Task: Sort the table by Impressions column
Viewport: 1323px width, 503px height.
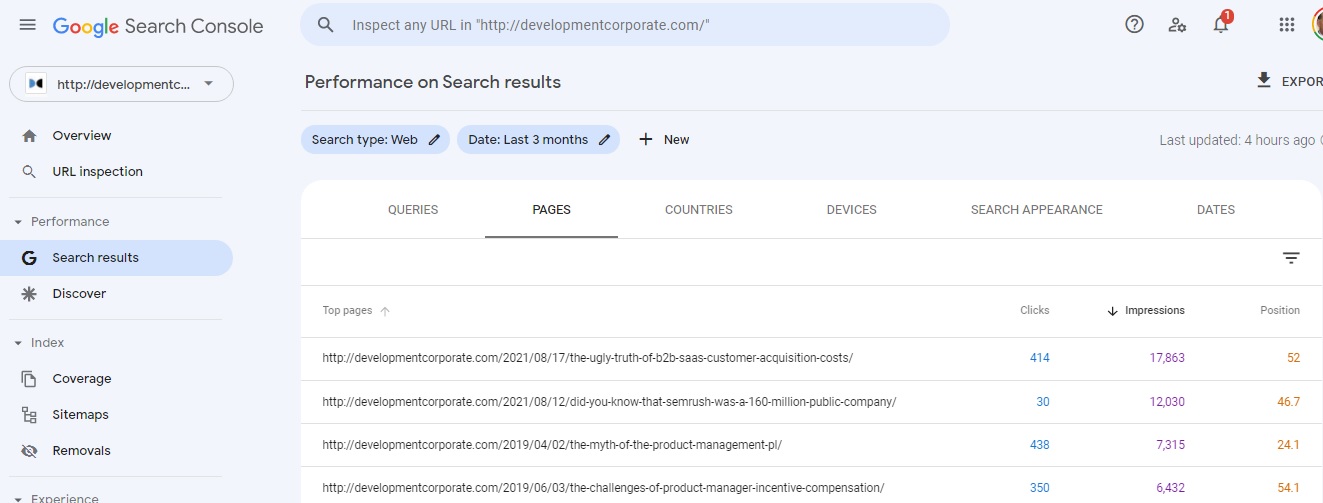Action: (x=1154, y=311)
